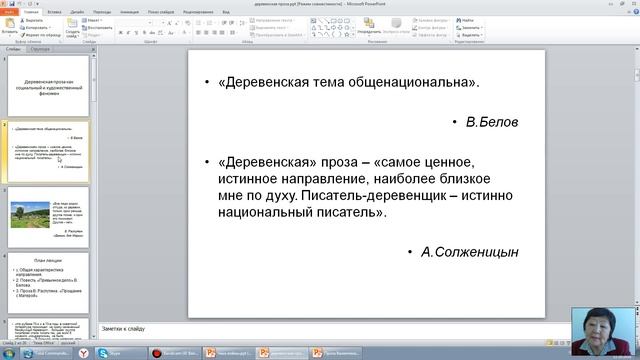
Task: Decrease list indent level
Action: (224, 23)
